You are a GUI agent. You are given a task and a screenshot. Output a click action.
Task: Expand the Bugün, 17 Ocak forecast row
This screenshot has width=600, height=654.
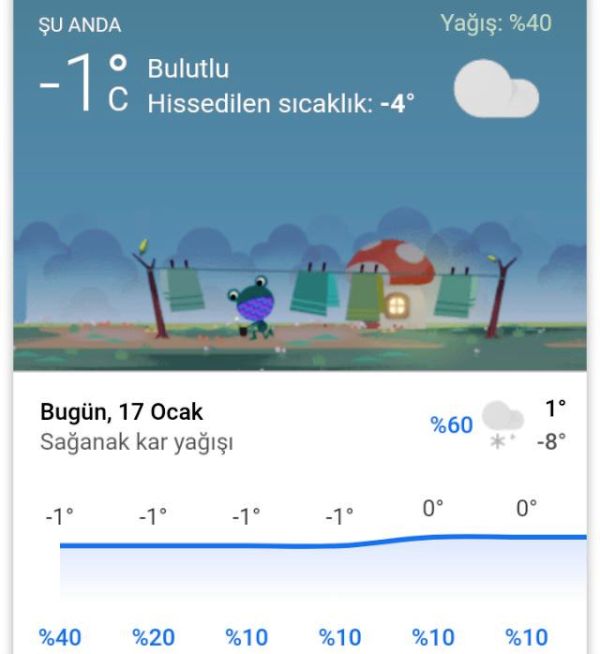click(x=300, y=425)
